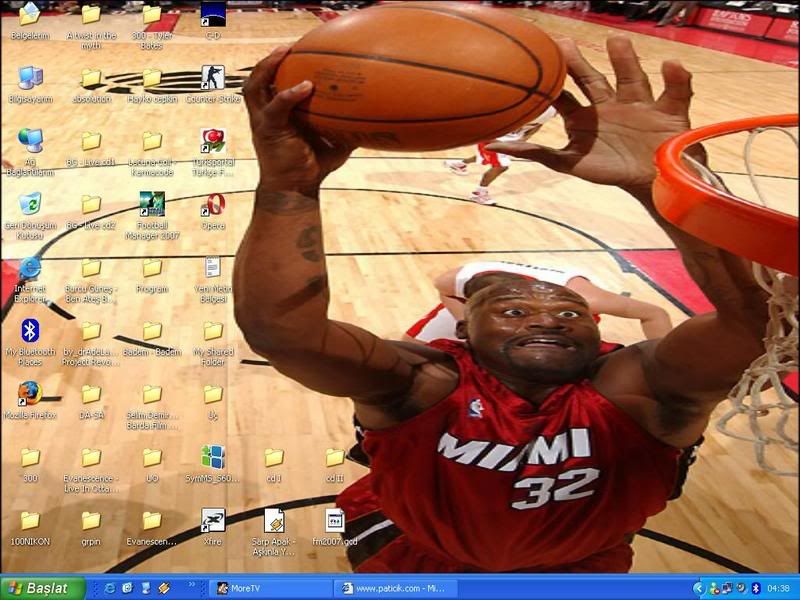Launch the Xfire shortcut
800x600 pixels.
tap(213, 520)
